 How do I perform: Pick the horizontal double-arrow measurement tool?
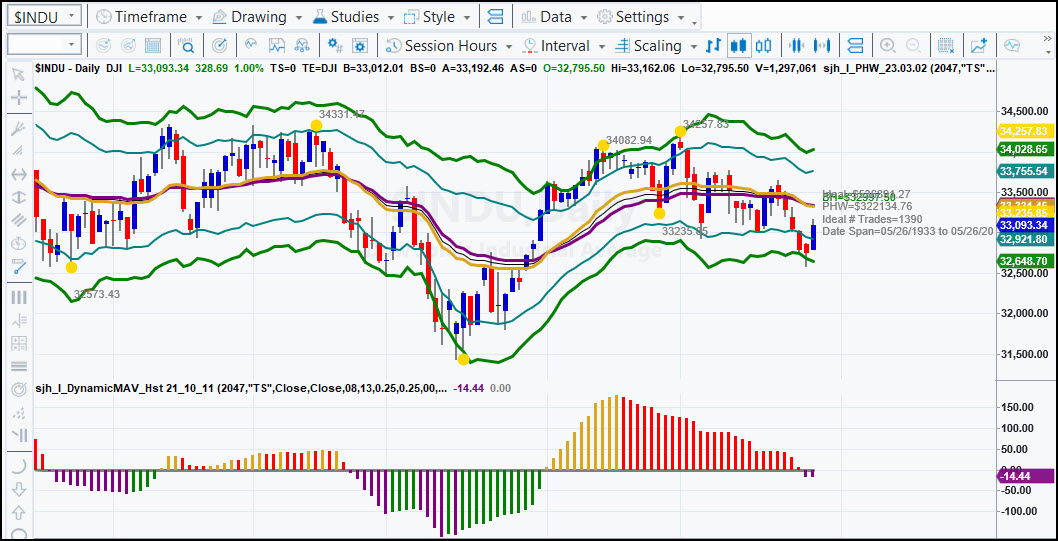(18, 174)
